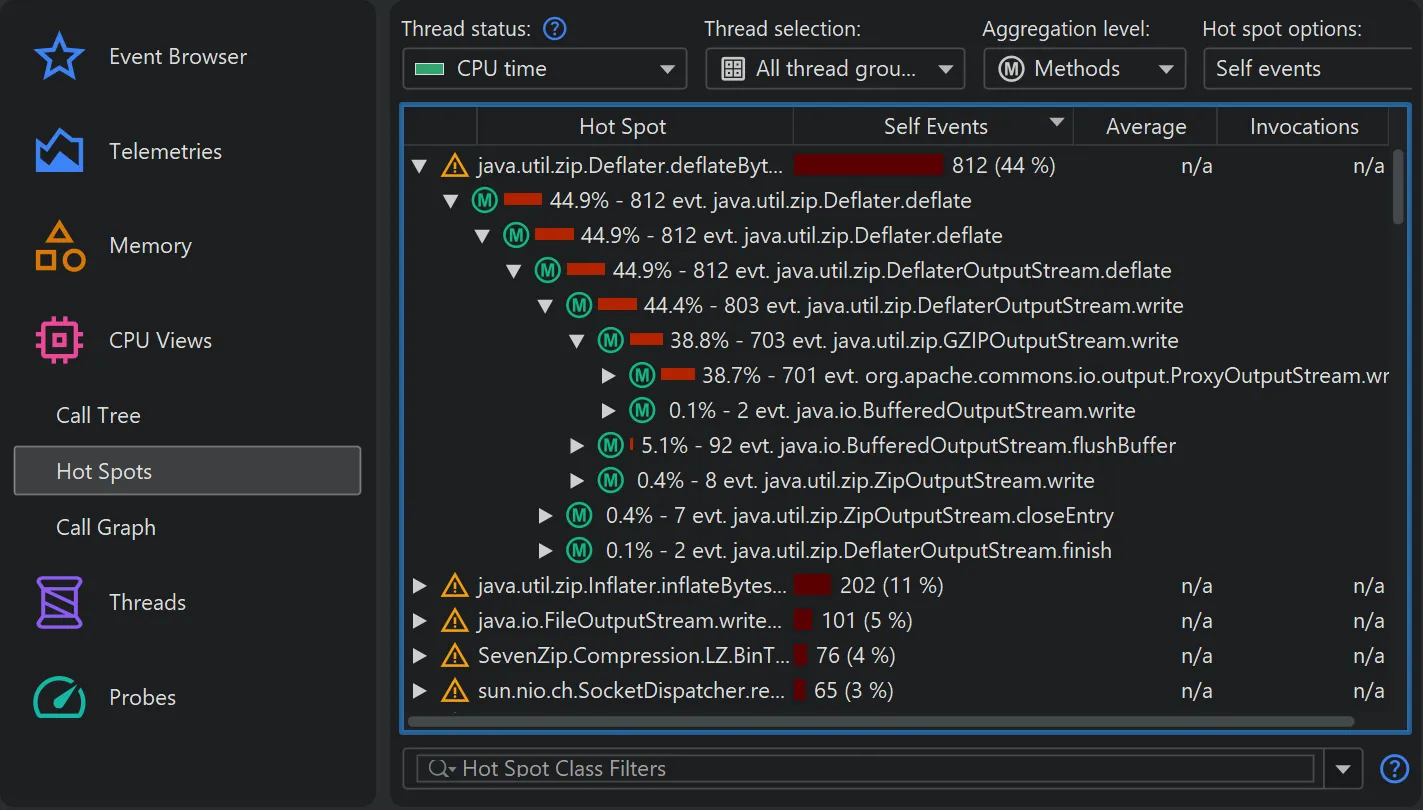Select the Memory view icon
The image size is (1423, 810).
click(59, 245)
